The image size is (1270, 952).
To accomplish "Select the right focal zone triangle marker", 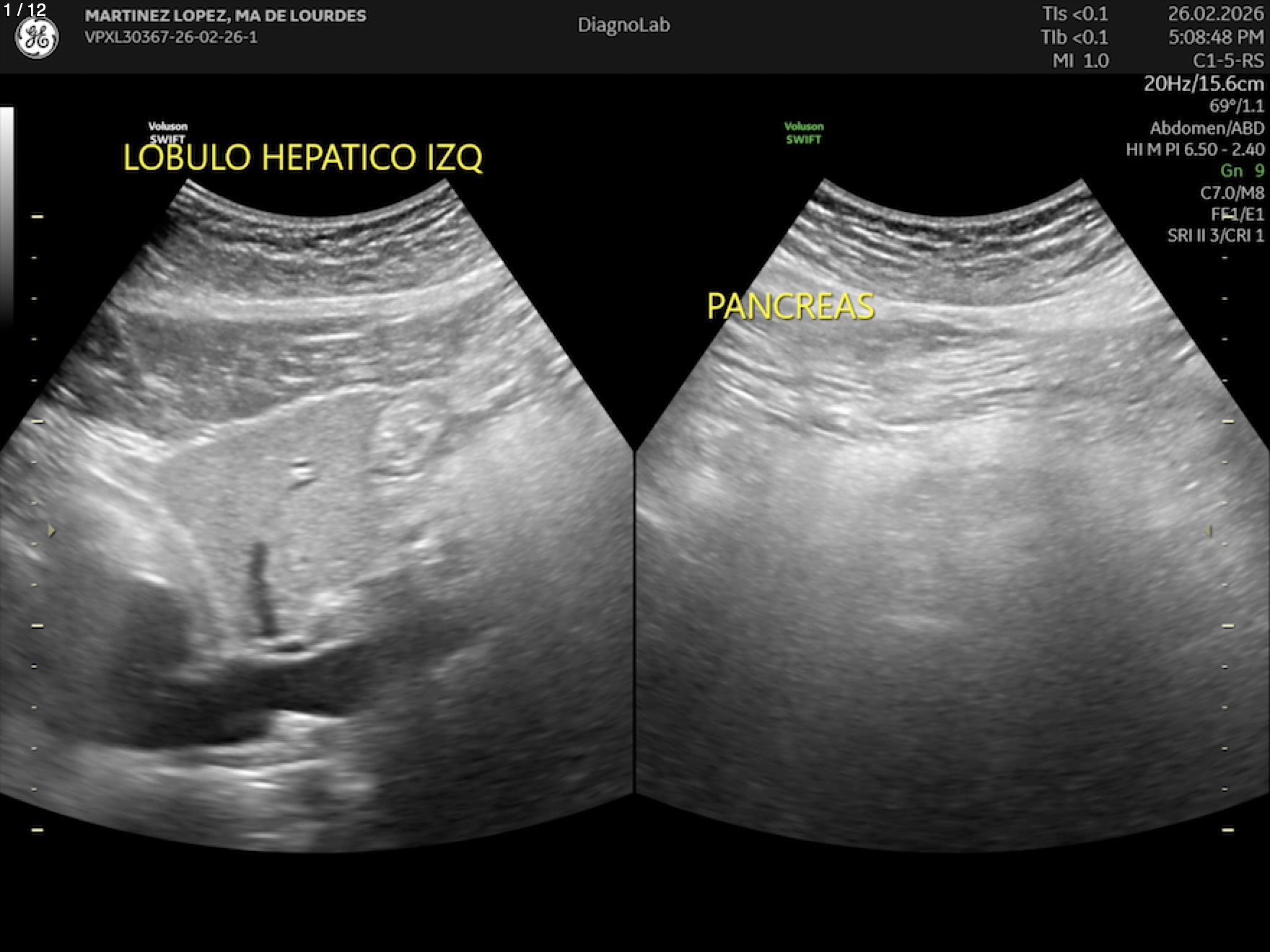I will (1208, 532).
